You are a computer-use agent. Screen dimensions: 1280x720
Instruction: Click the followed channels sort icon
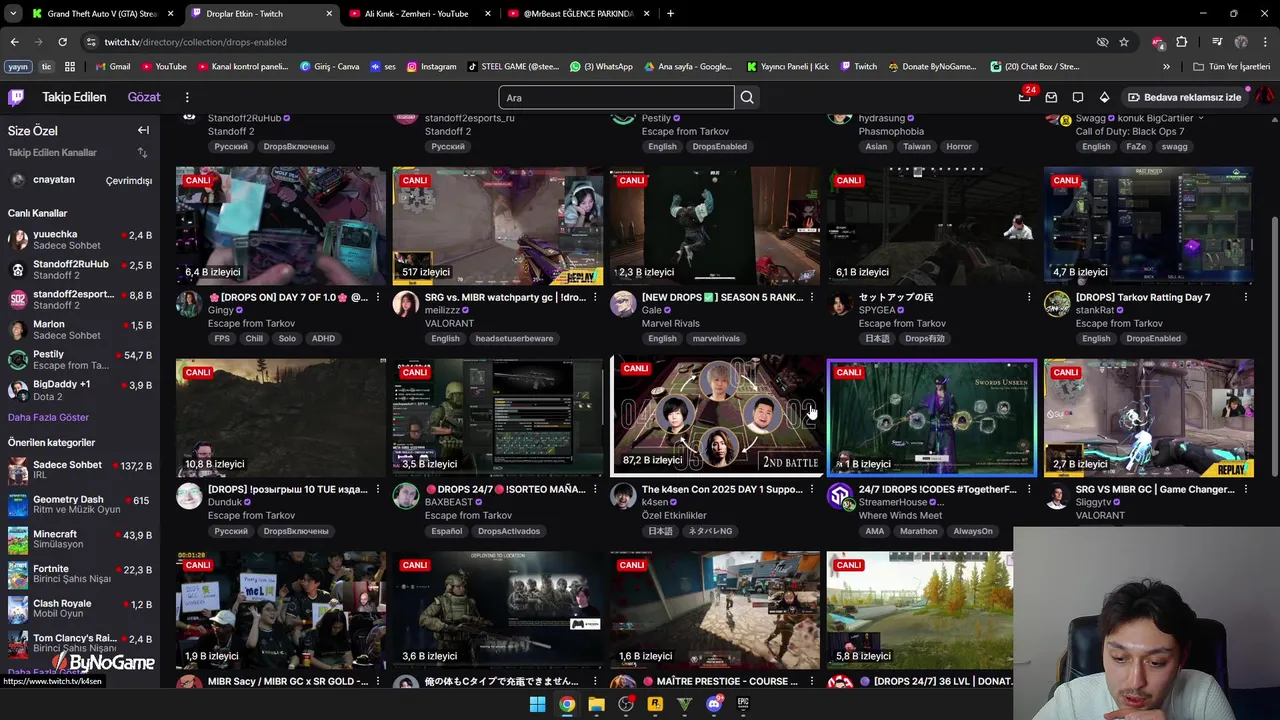click(142, 153)
